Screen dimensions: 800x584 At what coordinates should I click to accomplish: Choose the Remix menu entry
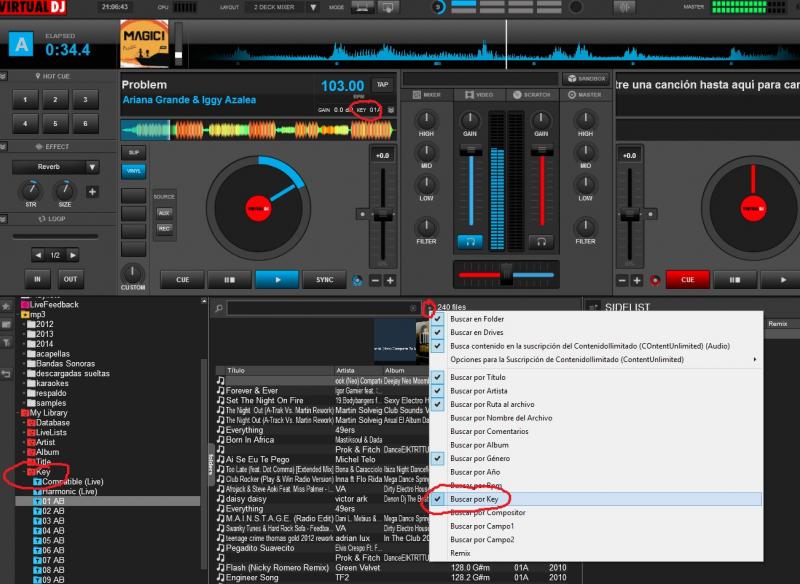(595, 553)
